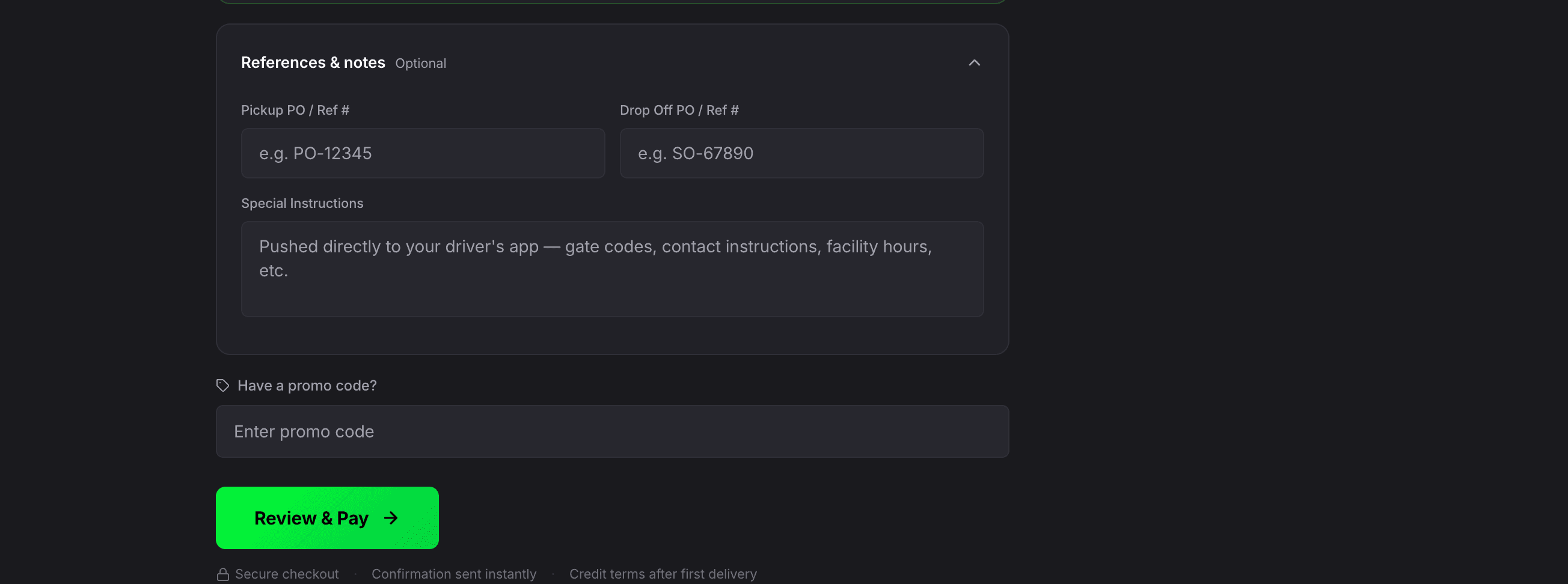This screenshot has height=584, width=1568.
Task: Click the Review & Pay button
Action: tap(328, 518)
